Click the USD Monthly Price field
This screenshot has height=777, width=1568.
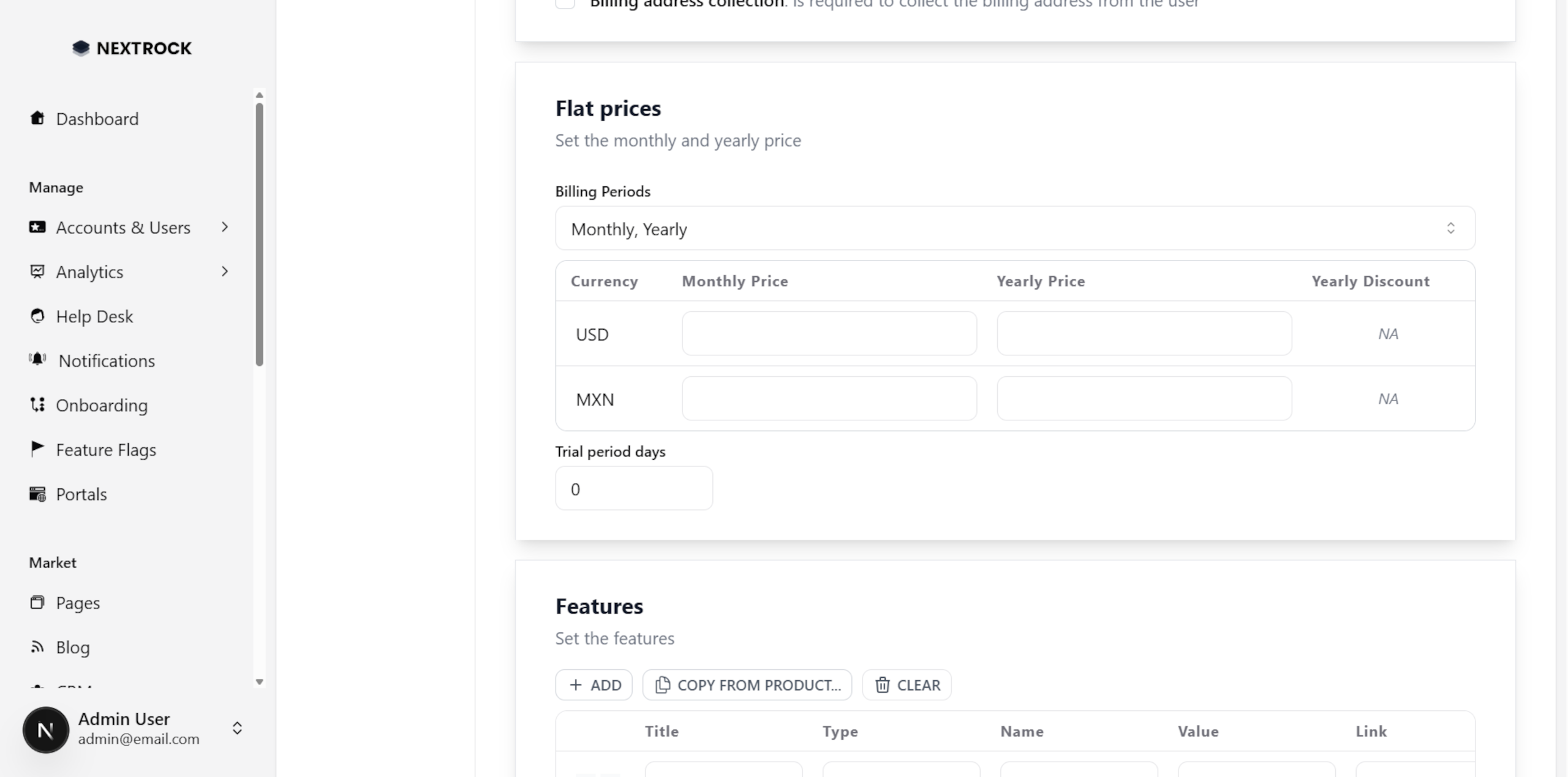tap(828, 333)
